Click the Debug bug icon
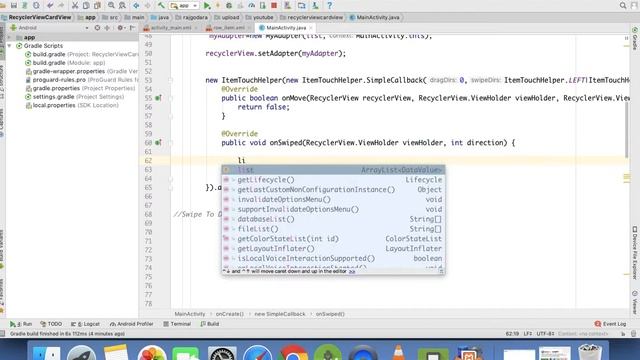 point(229,5)
